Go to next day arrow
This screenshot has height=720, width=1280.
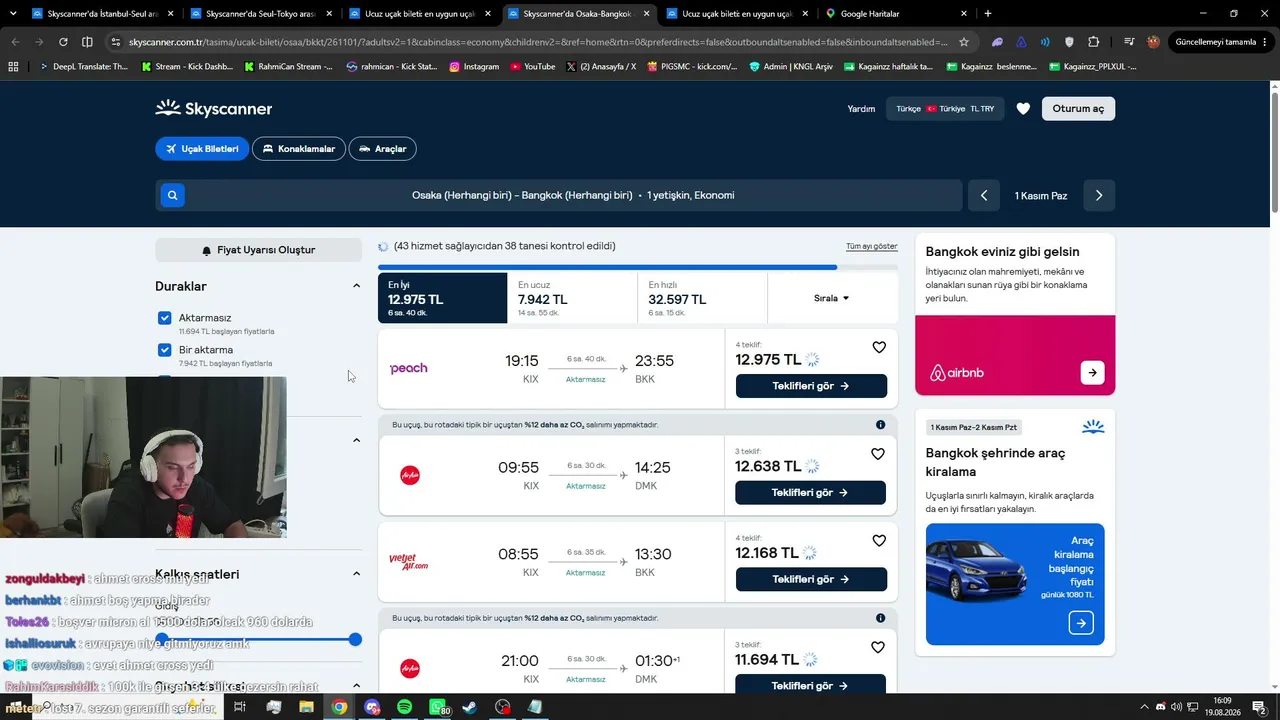click(1099, 195)
